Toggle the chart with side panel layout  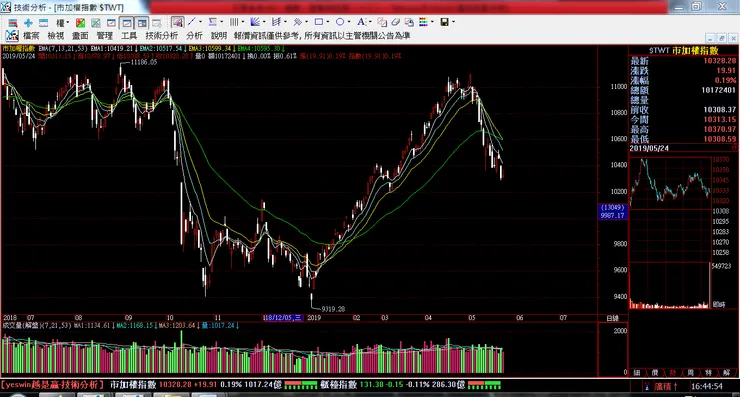142,23
